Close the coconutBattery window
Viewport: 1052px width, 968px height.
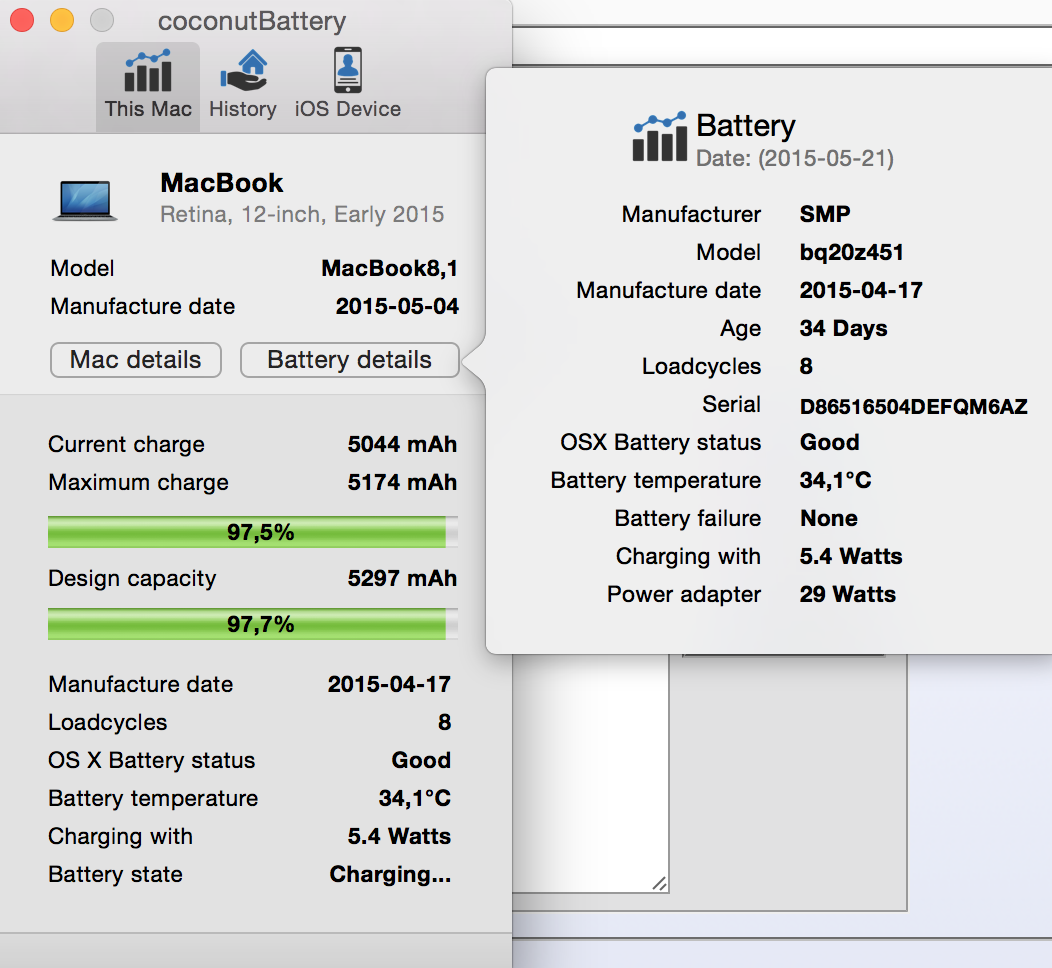point(22,19)
